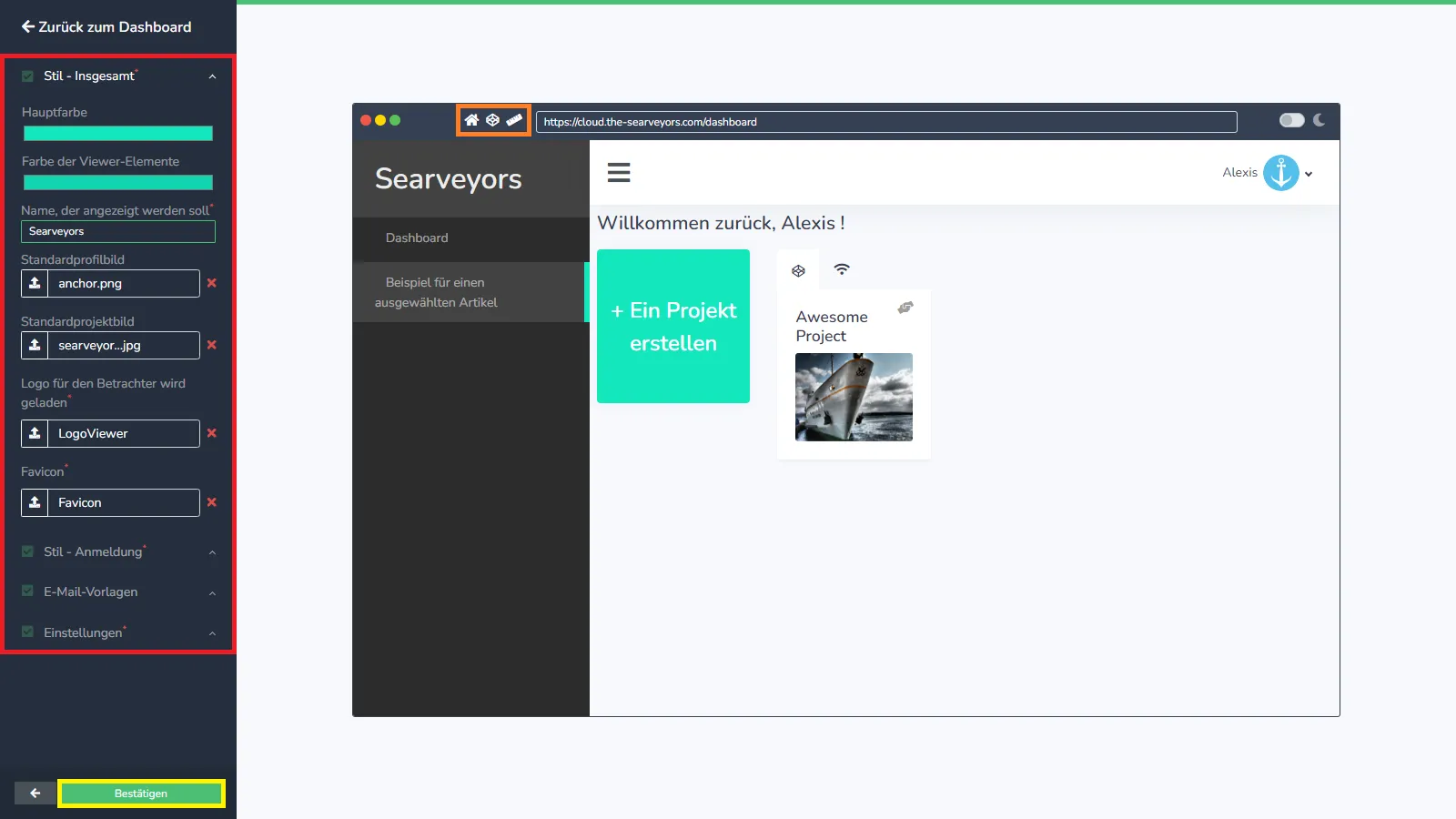Open the Farbe der Viewer-Elemente color picker
The height and width of the screenshot is (819, 1456).
click(118, 182)
